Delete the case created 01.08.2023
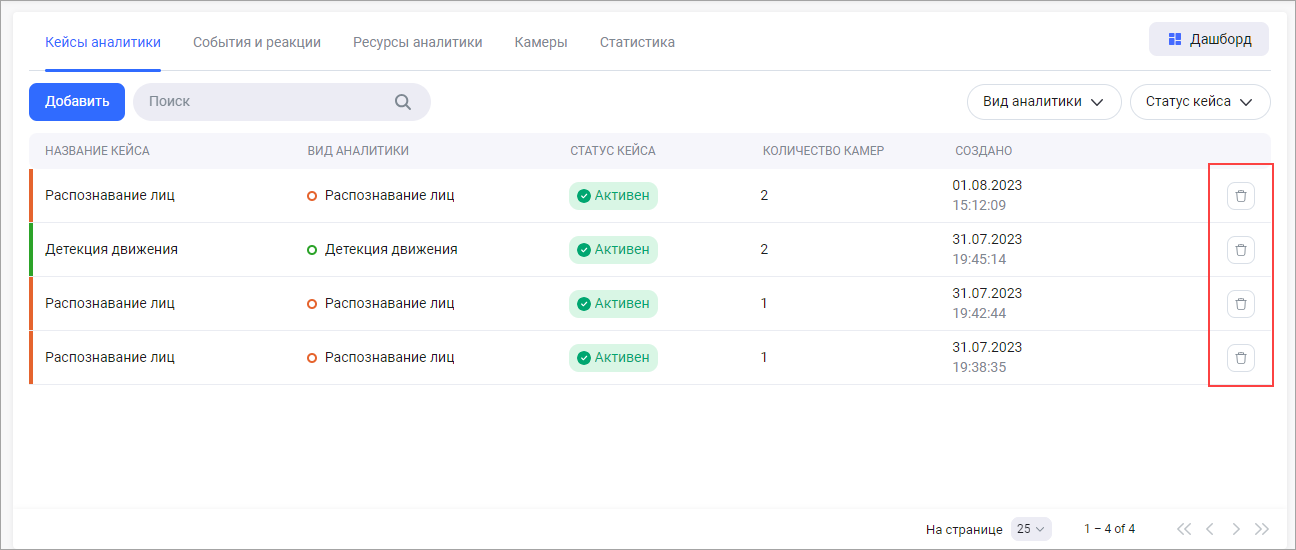 pyautogui.click(x=1240, y=196)
